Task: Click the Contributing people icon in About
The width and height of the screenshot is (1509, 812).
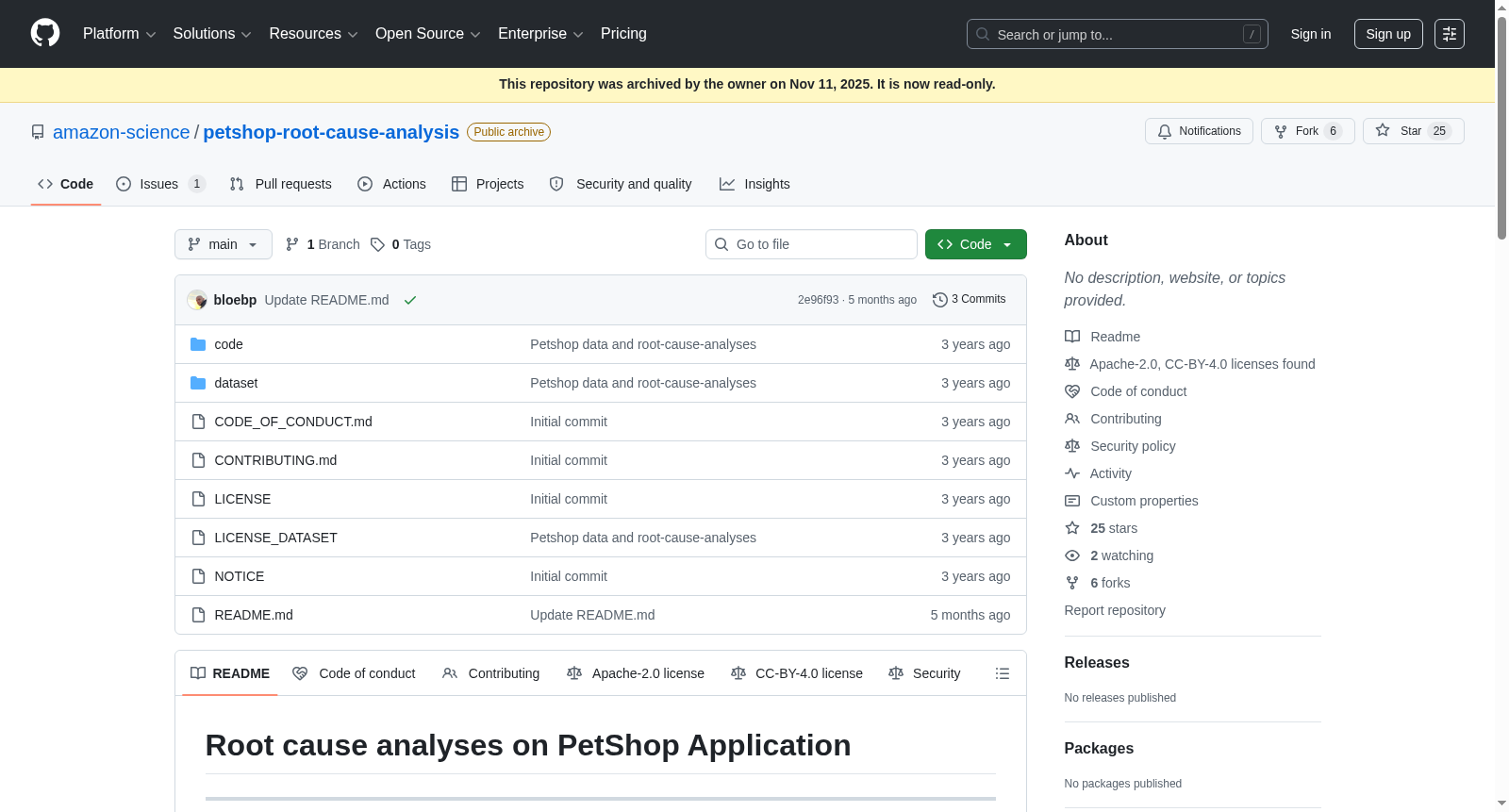Action: click(x=1072, y=419)
